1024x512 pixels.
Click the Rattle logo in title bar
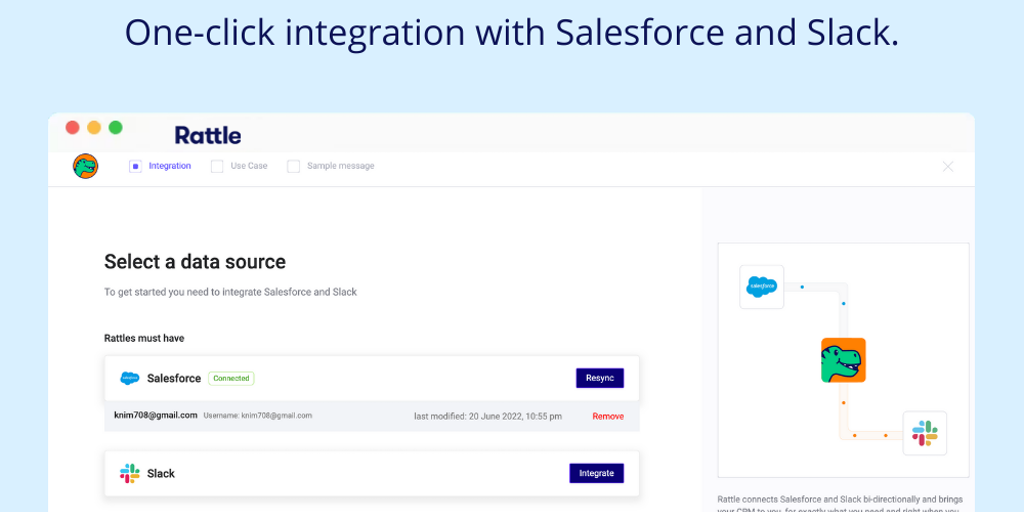208,135
